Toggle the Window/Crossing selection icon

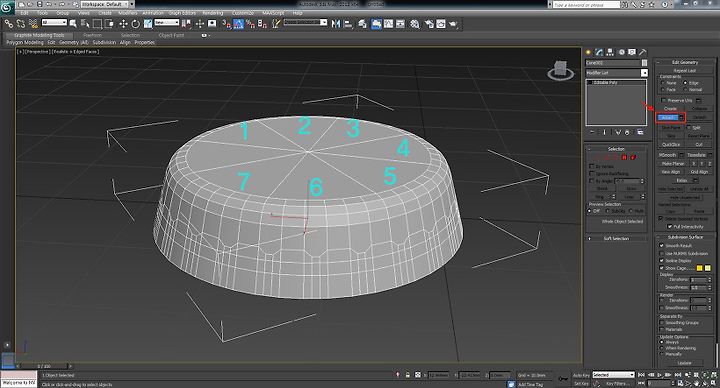[x=109, y=23]
